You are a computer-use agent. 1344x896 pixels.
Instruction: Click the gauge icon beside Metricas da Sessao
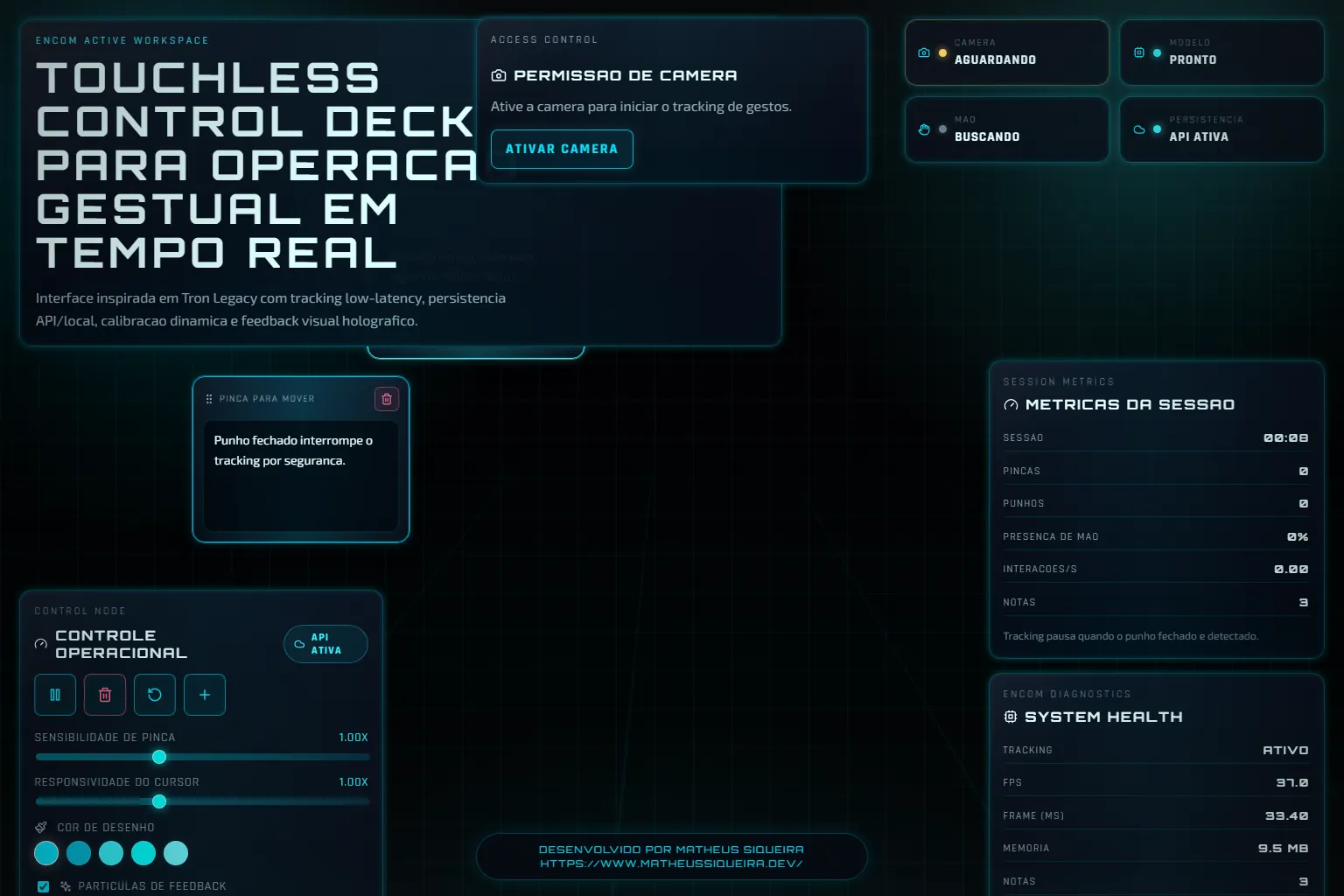click(1011, 405)
